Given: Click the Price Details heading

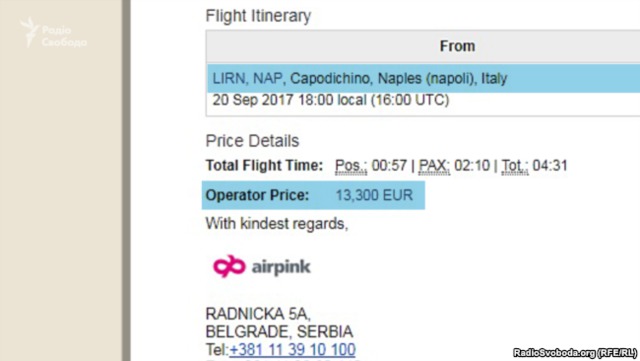Looking at the screenshot, I should tap(252, 141).
